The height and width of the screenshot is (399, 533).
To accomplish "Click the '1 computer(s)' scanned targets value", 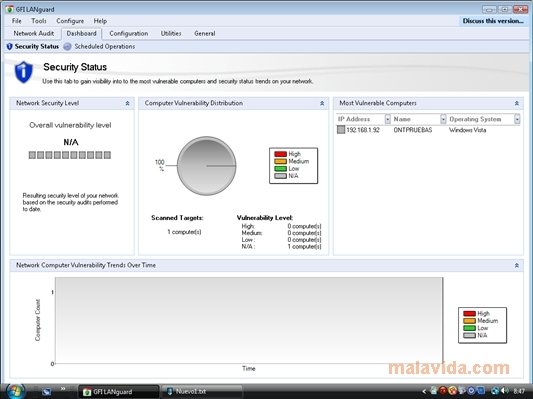I will point(184,232).
